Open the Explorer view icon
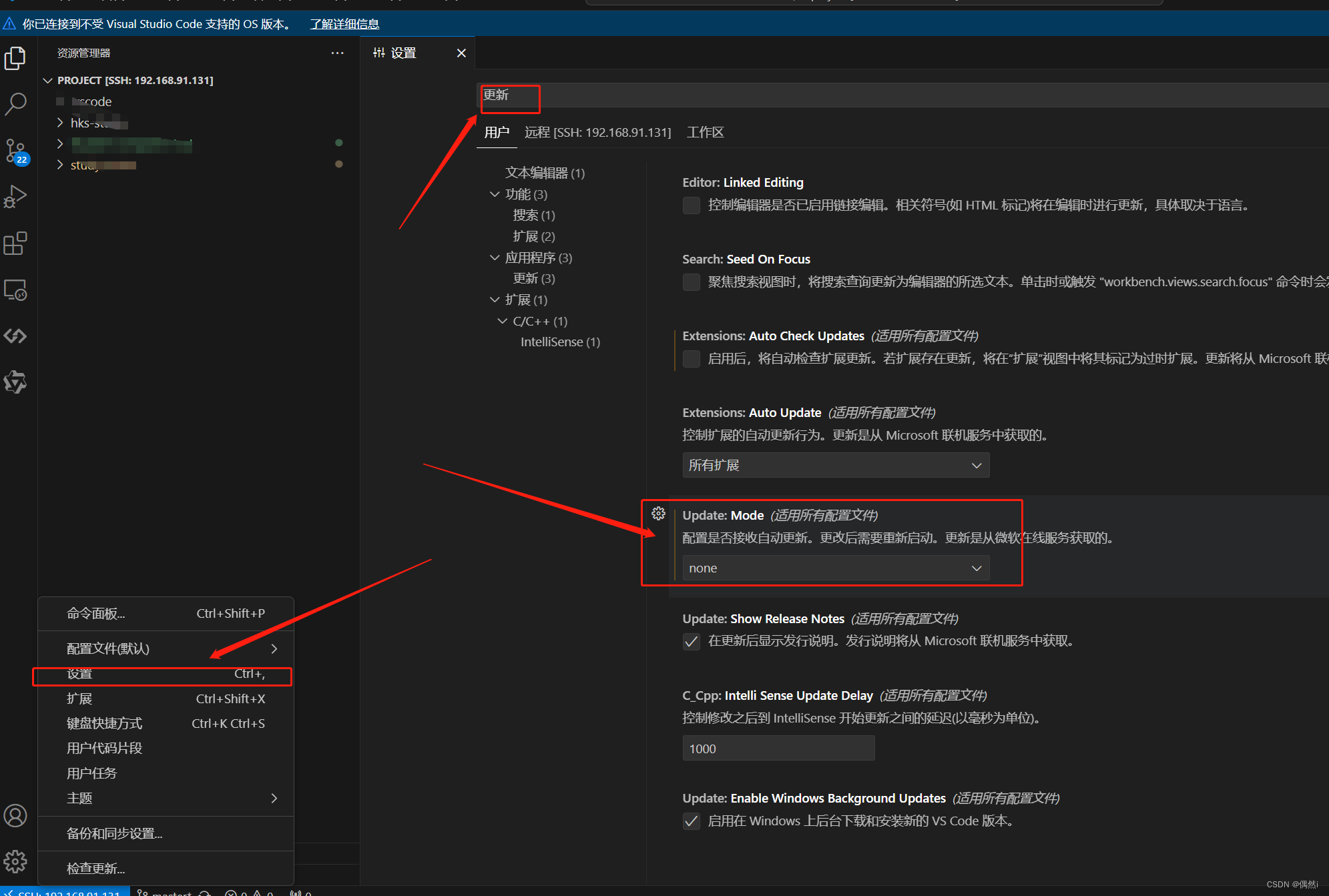 click(15, 59)
